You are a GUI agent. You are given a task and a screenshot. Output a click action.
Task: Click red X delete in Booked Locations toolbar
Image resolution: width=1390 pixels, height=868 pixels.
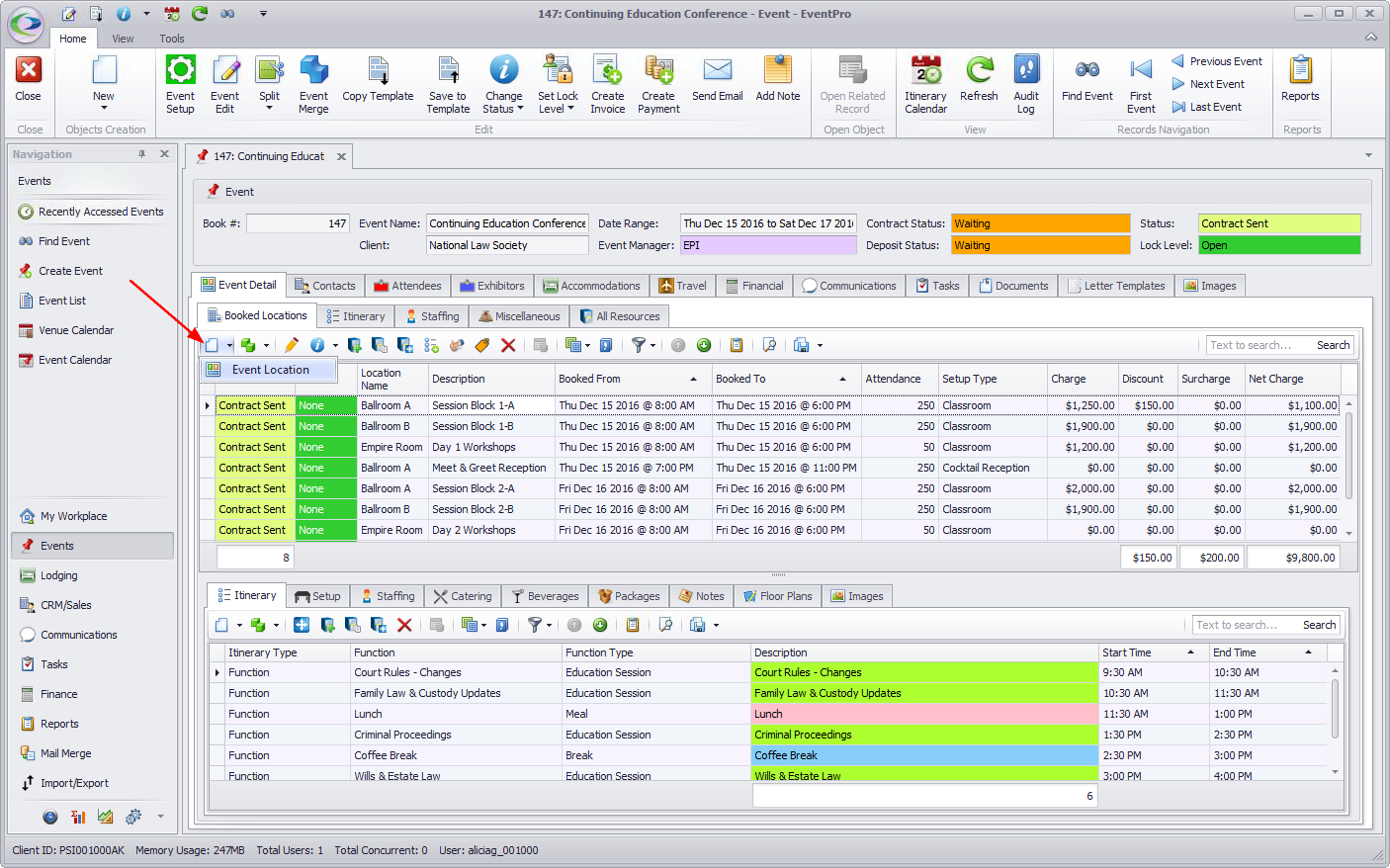click(508, 345)
